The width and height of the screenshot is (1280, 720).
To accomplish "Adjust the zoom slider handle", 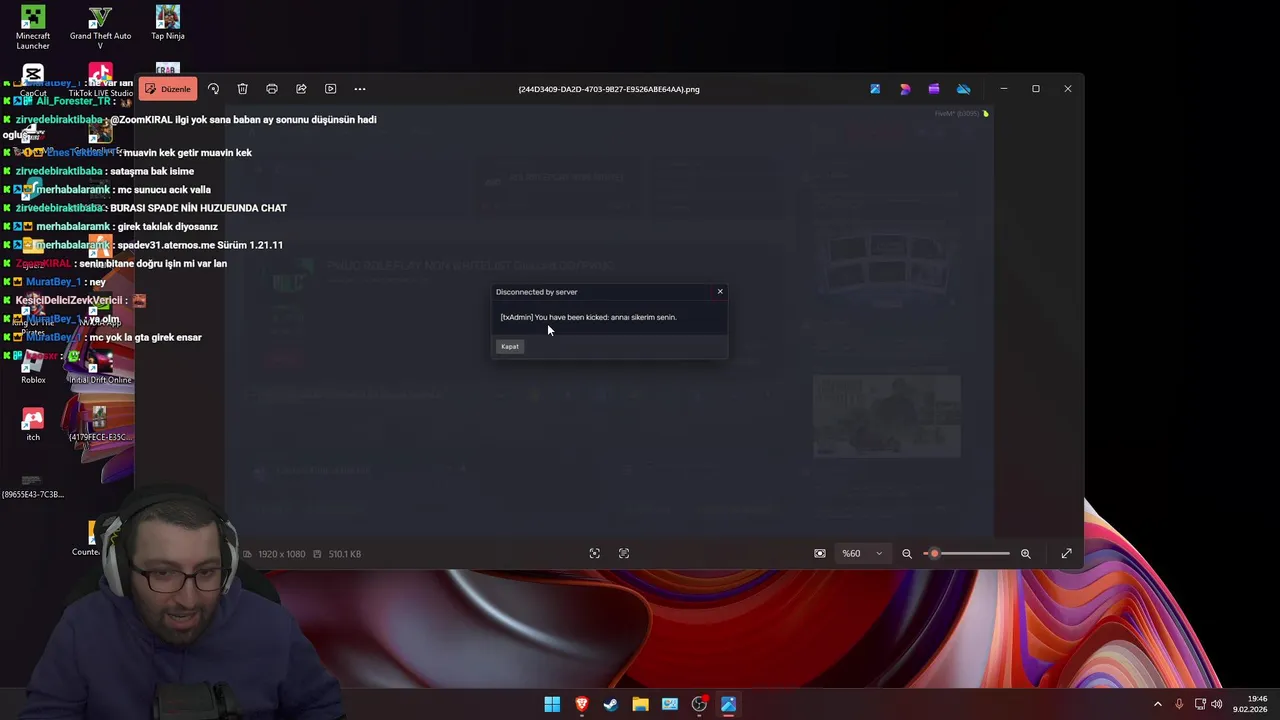I will click(x=934, y=554).
